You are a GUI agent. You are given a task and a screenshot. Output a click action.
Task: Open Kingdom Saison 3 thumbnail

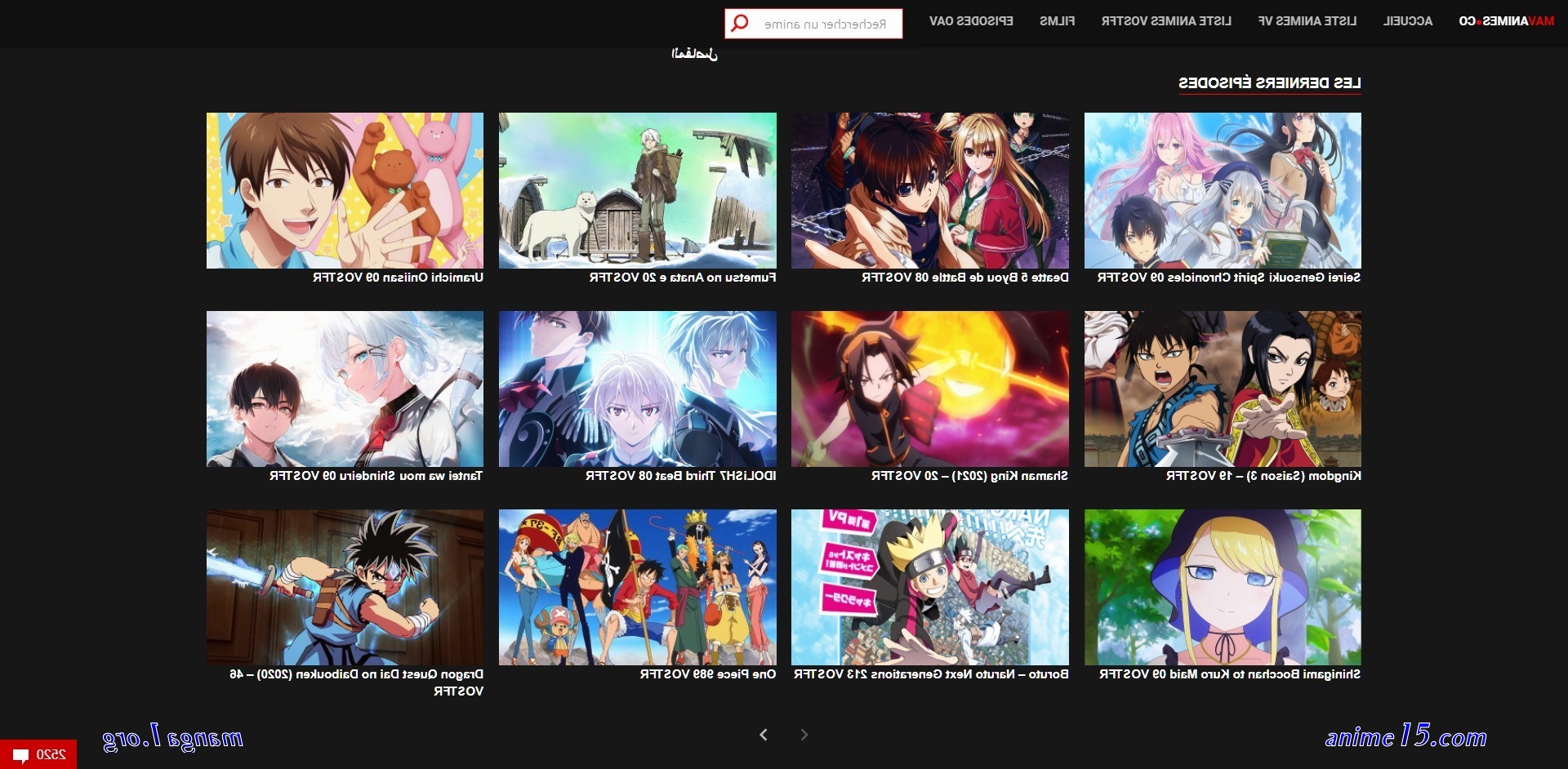pyautogui.click(x=1223, y=389)
